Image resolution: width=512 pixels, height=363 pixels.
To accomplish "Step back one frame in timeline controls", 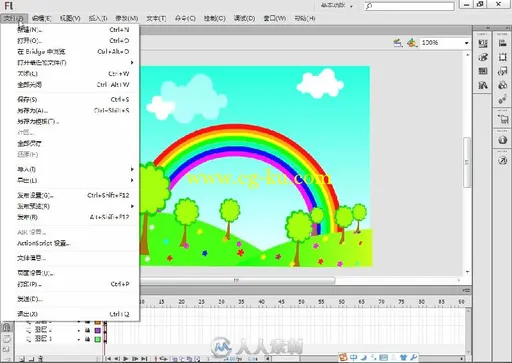I will point(117,359).
